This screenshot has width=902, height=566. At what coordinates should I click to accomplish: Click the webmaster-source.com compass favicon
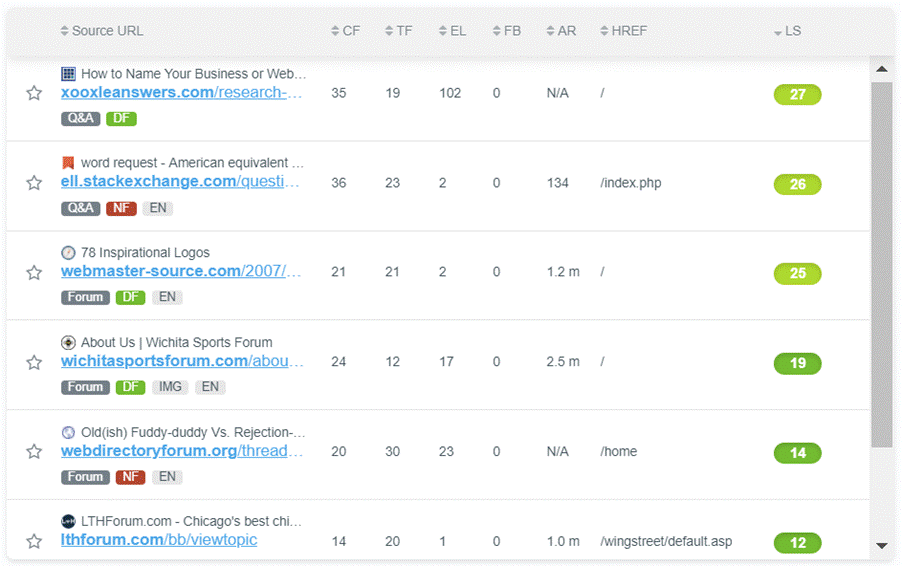68,252
